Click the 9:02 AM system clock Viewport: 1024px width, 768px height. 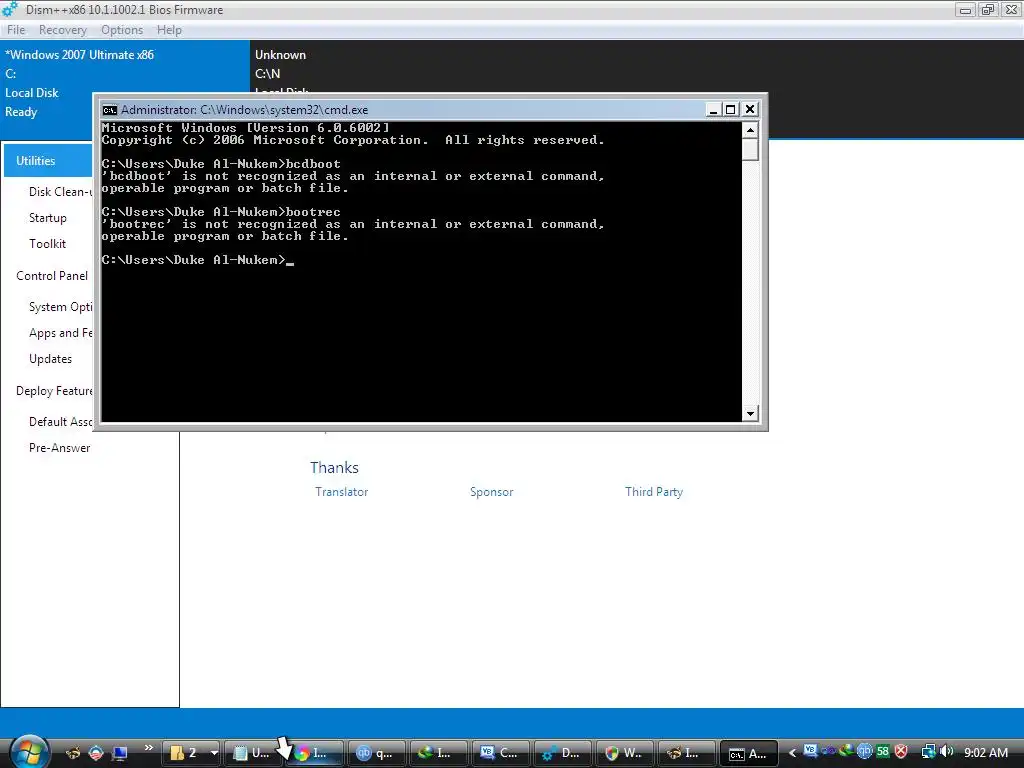986,752
